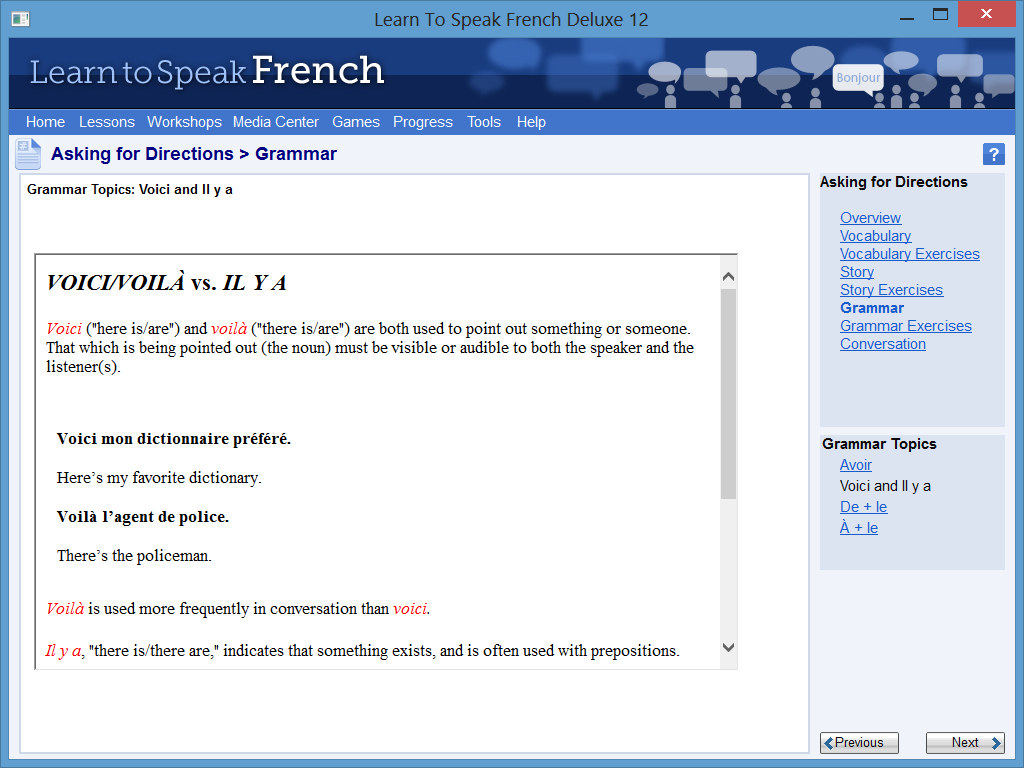
Task: Click the vertical scrollbar thumb in the grammar box
Action: coord(729,394)
